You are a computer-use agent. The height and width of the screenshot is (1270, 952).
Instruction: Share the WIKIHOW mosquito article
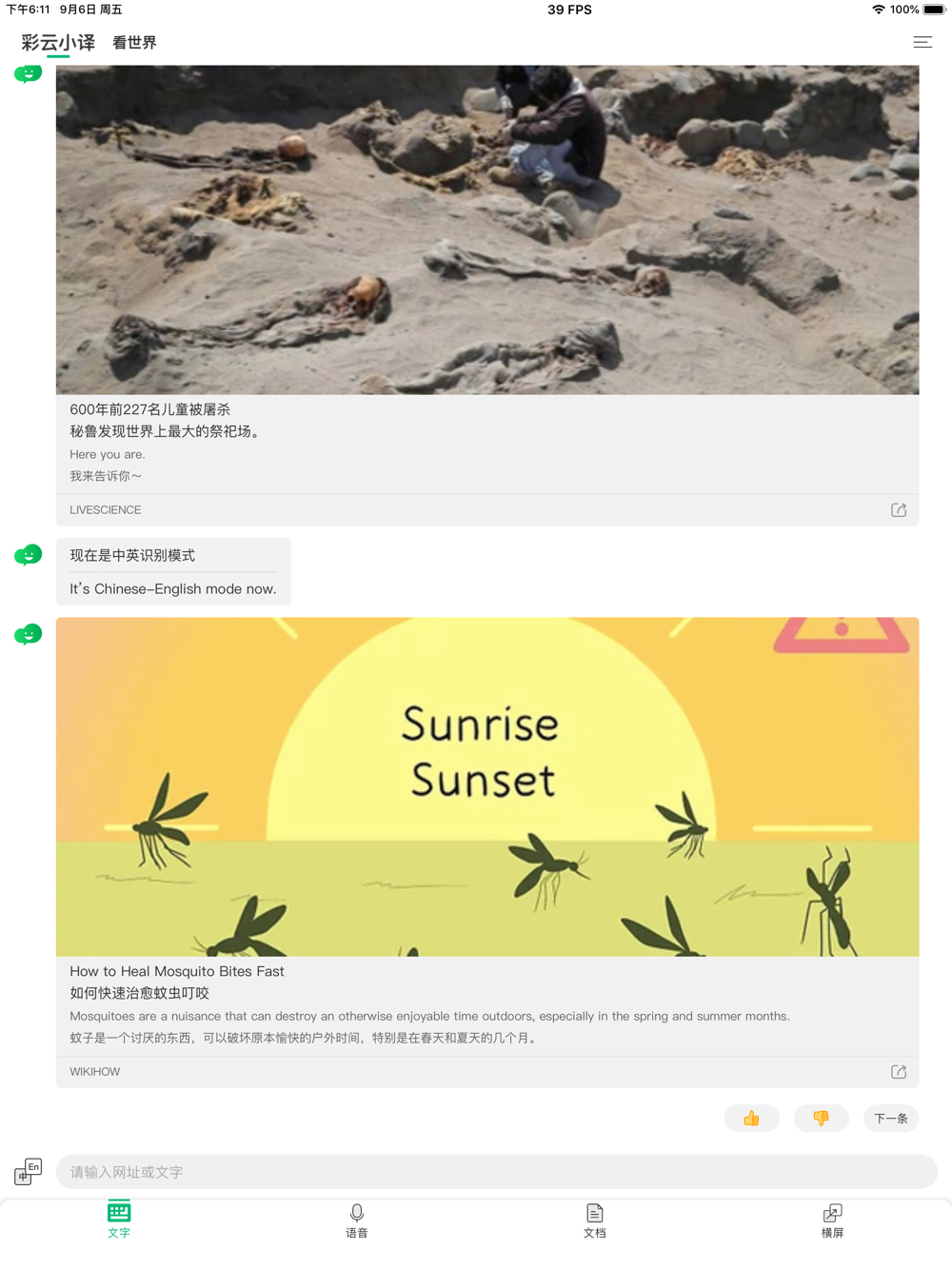[899, 1072]
